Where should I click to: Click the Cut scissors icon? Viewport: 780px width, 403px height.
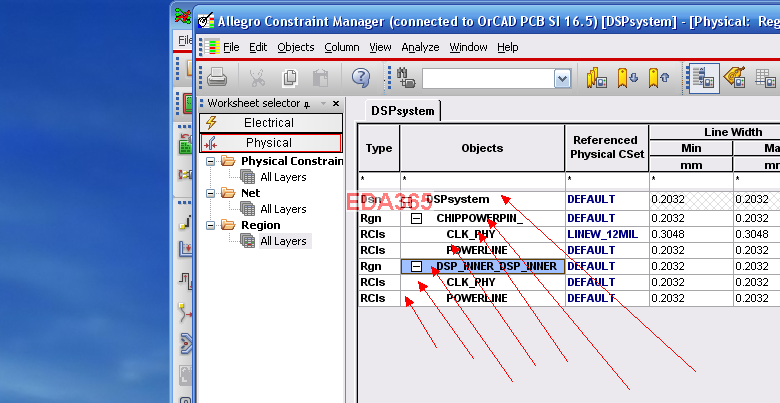[257, 78]
